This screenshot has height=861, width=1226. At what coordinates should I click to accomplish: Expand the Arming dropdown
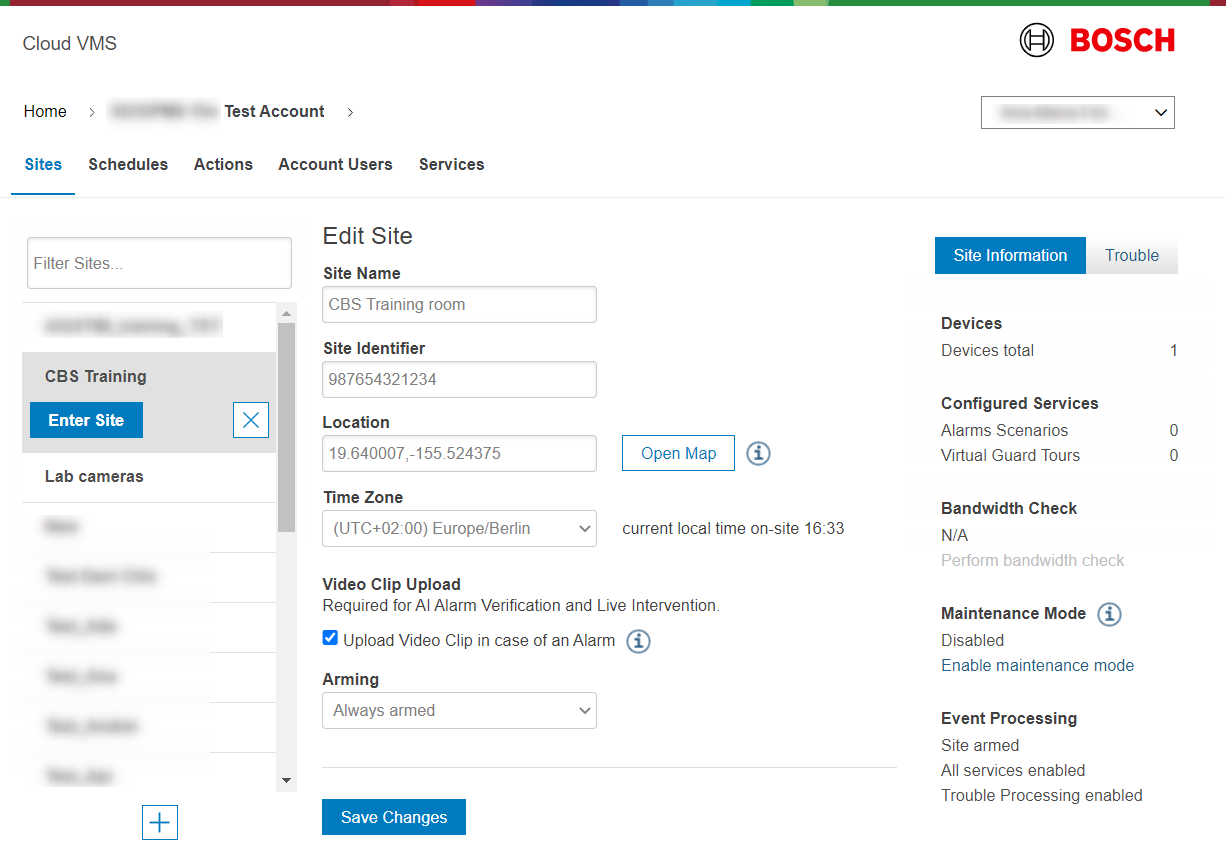(459, 711)
